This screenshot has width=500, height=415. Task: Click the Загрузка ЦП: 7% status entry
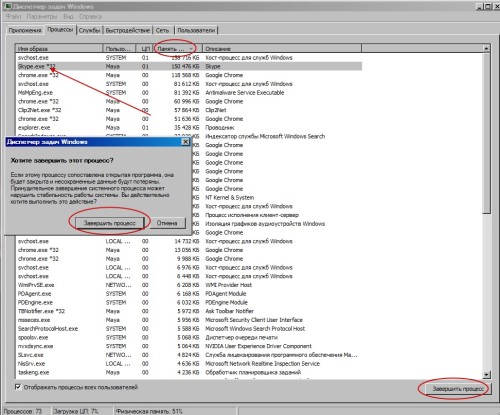(76, 411)
